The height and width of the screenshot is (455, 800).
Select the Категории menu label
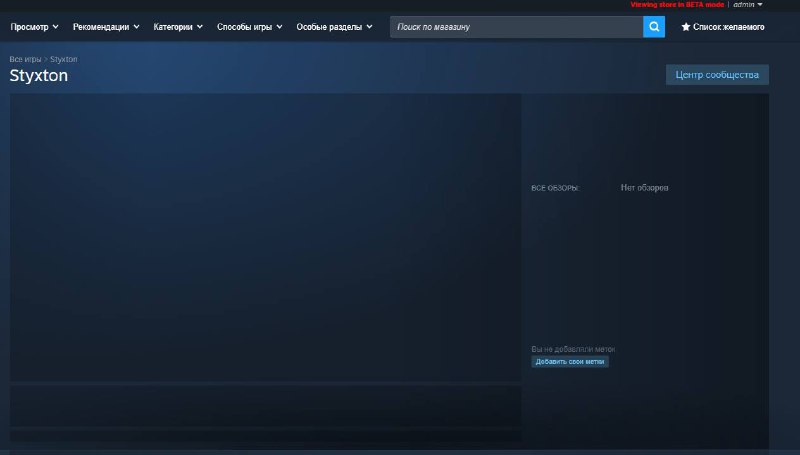(173, 27)
